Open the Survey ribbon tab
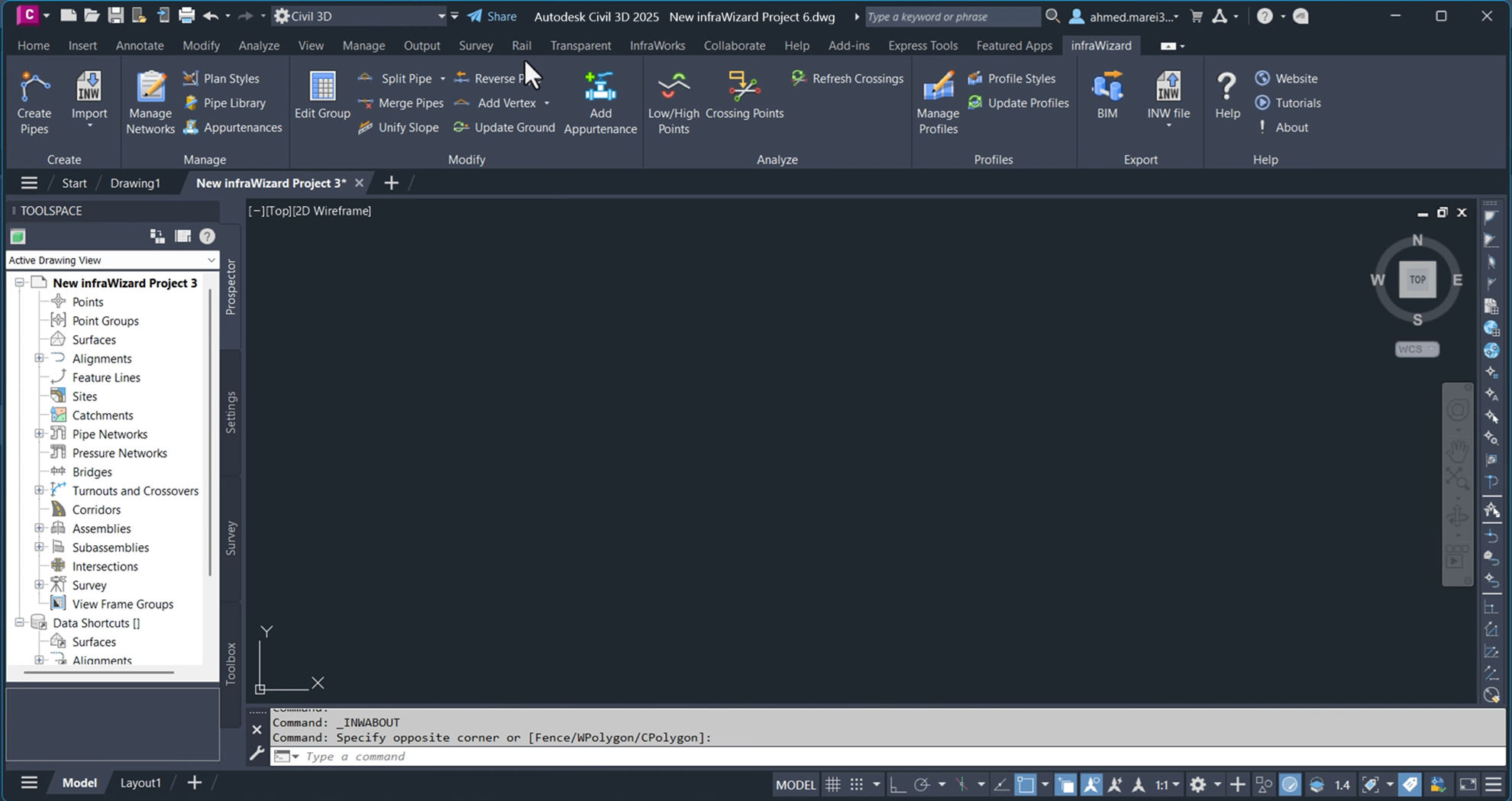Viewport: 1512px width, 801px height. 476,45
